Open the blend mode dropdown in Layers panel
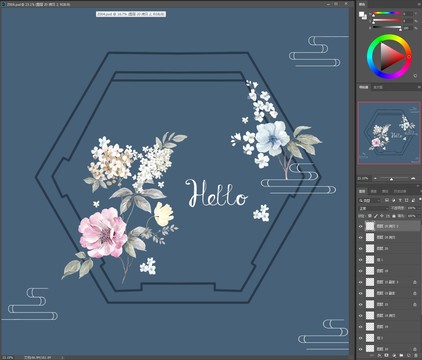422x360 pixels. tap(373, 208)
